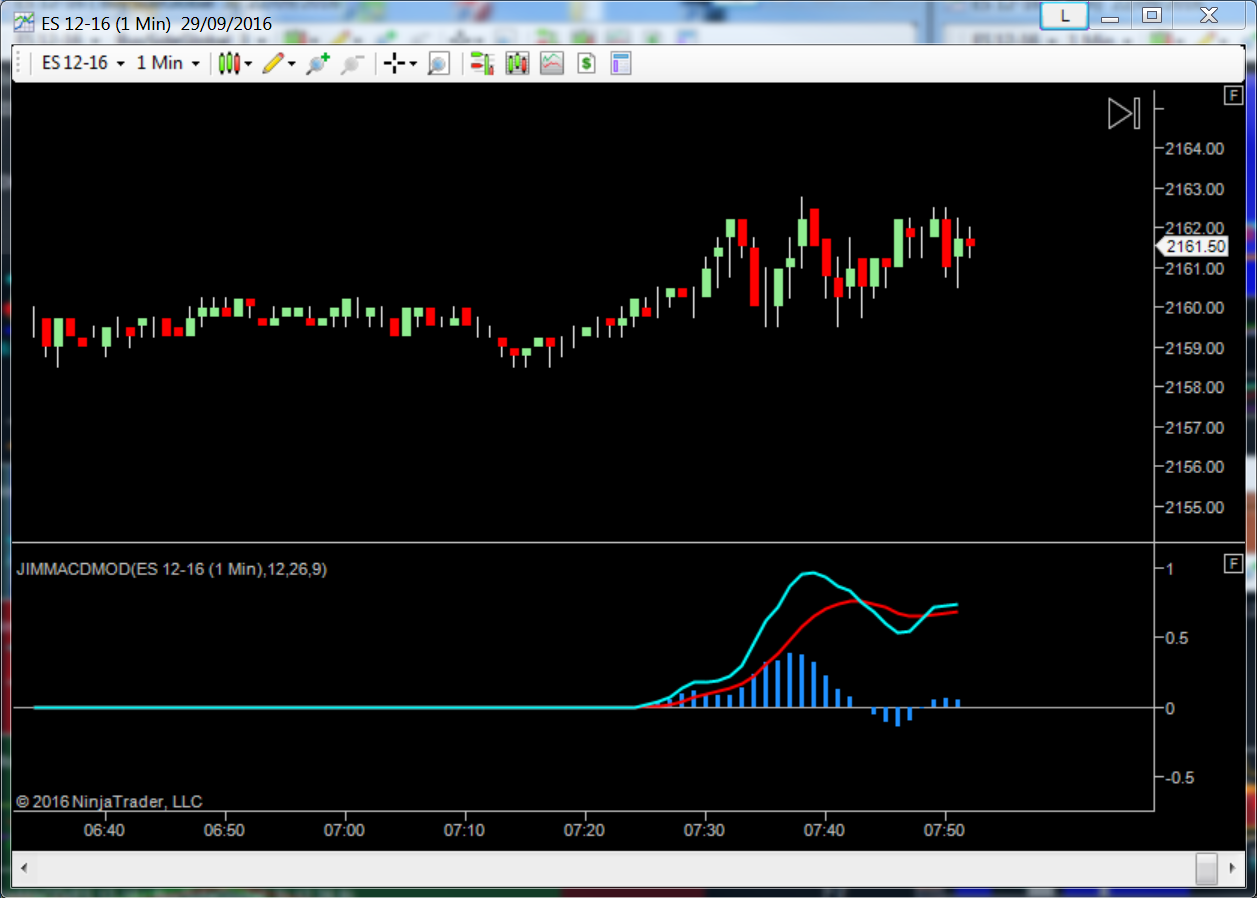Click the zoom frame magnifier icon
This screenshot has height=898, width=1257.
coord(438,64)
